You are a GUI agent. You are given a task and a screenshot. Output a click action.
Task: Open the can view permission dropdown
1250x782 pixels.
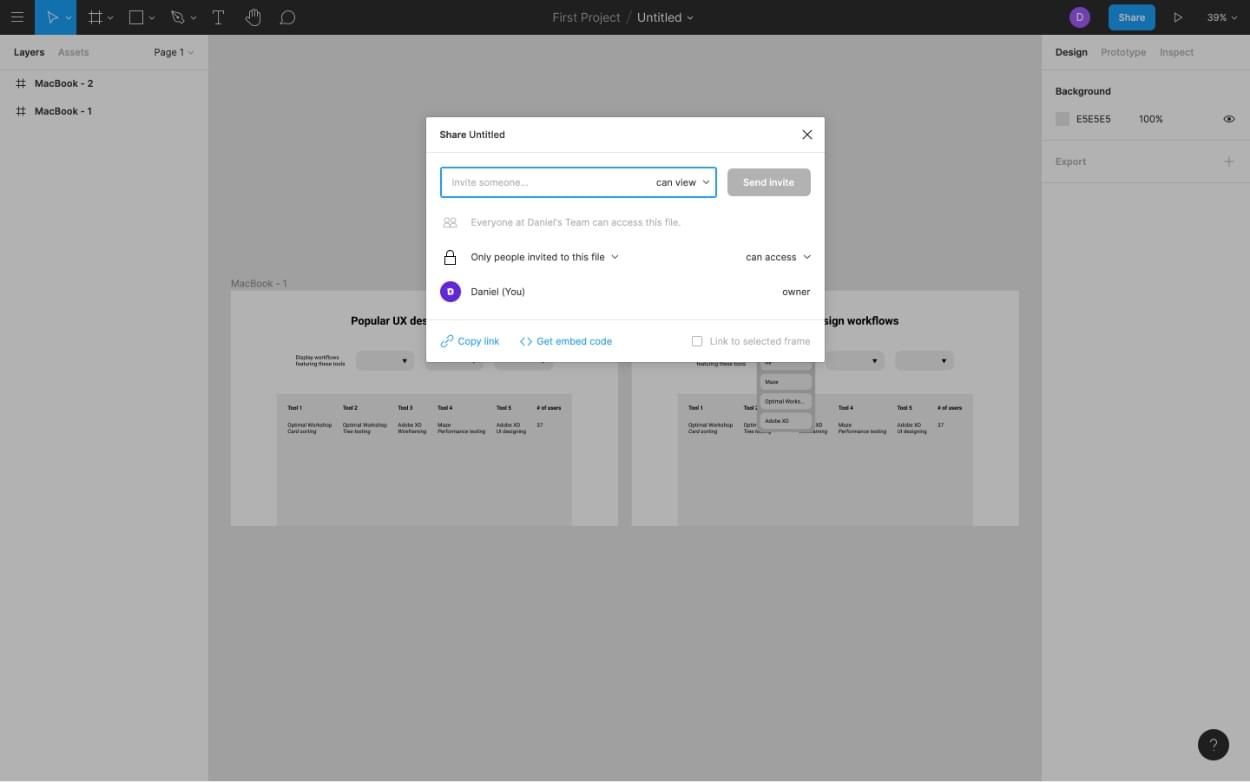(683, 182)
